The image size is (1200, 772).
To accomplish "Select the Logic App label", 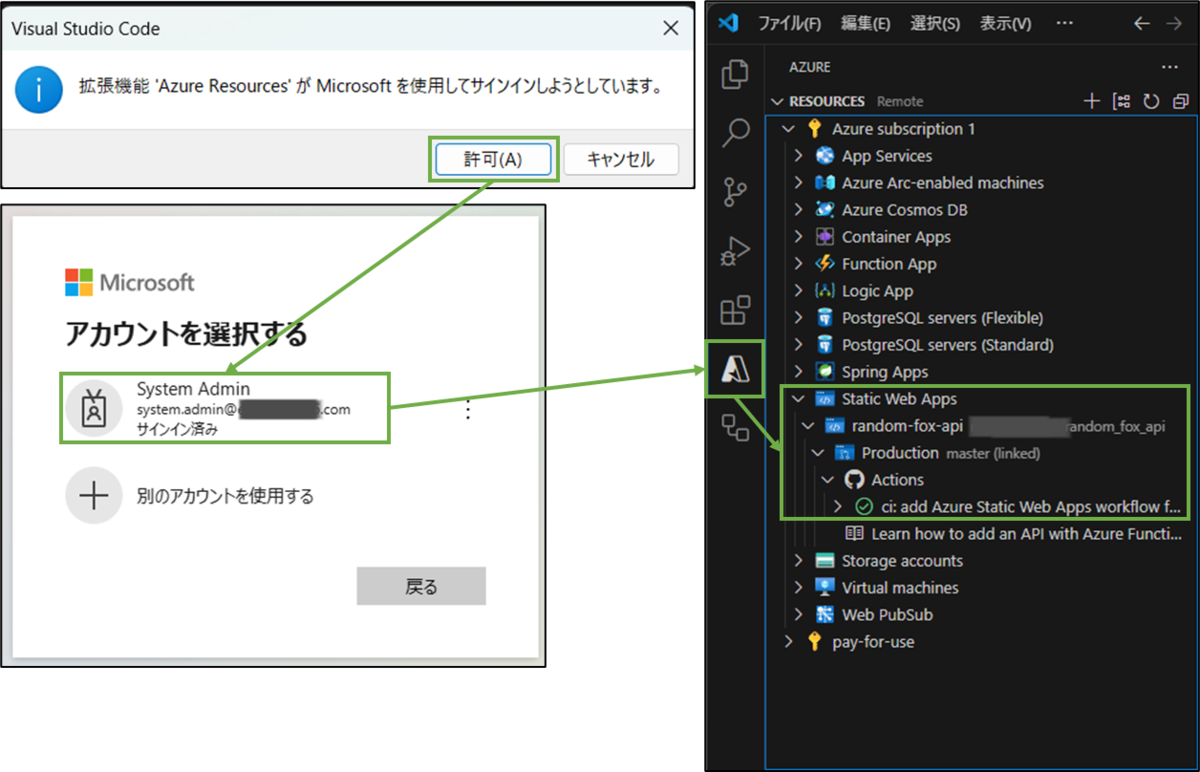I will pos(877,291).
